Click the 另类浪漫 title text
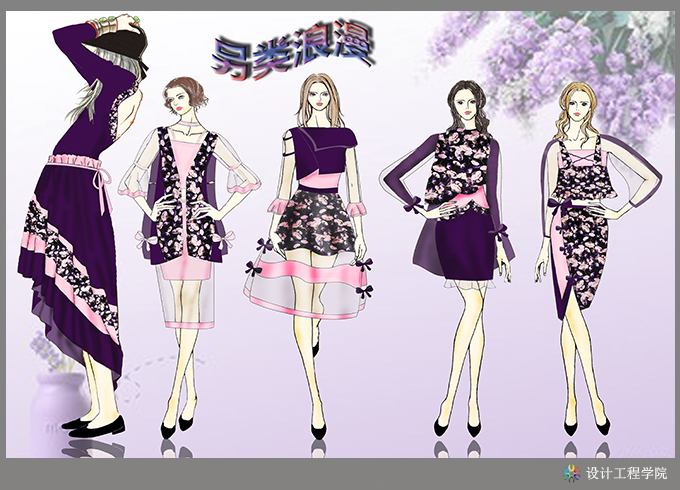The image size is (680, 490). pos(293,49)
